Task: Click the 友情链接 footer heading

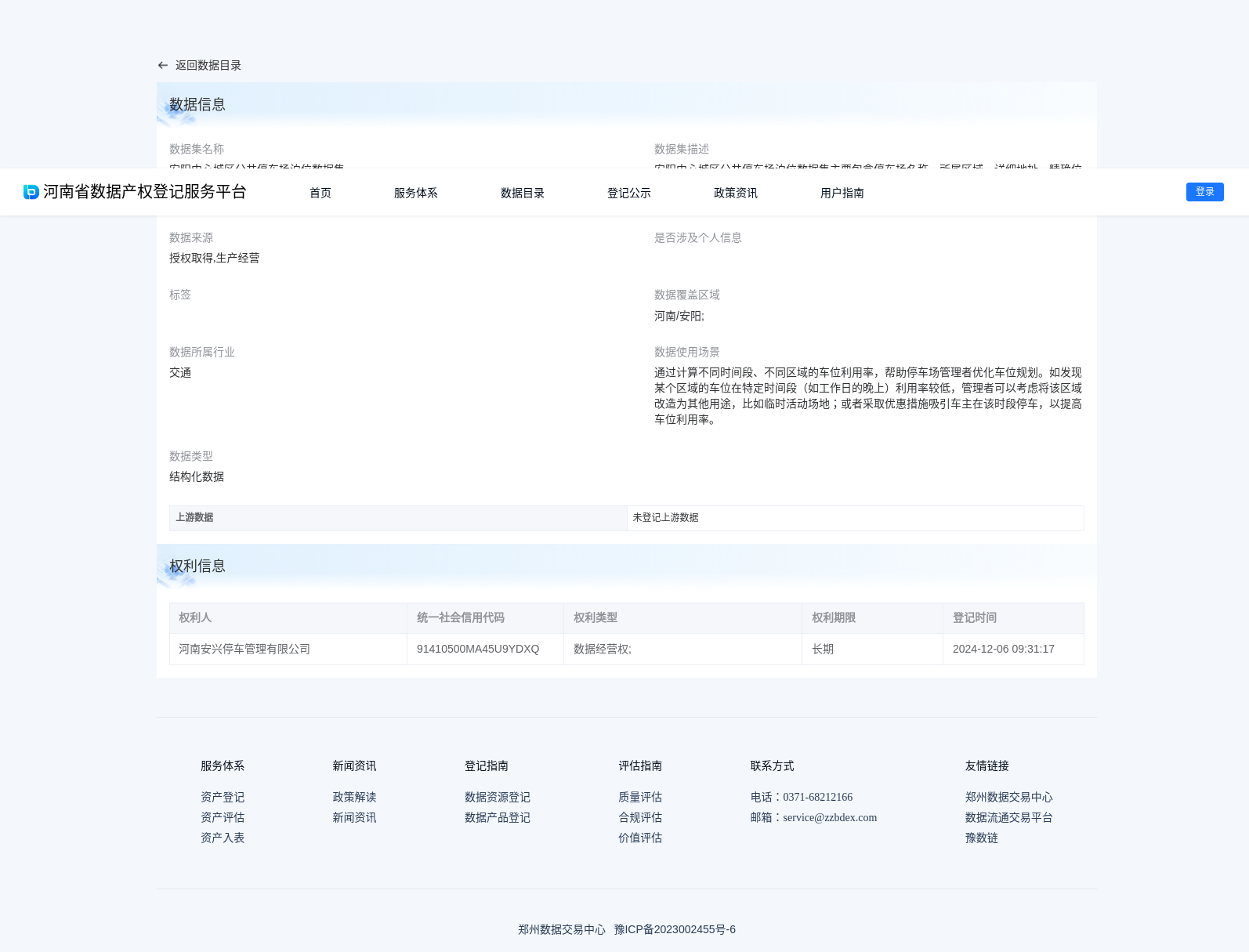Action: (987, 766)
